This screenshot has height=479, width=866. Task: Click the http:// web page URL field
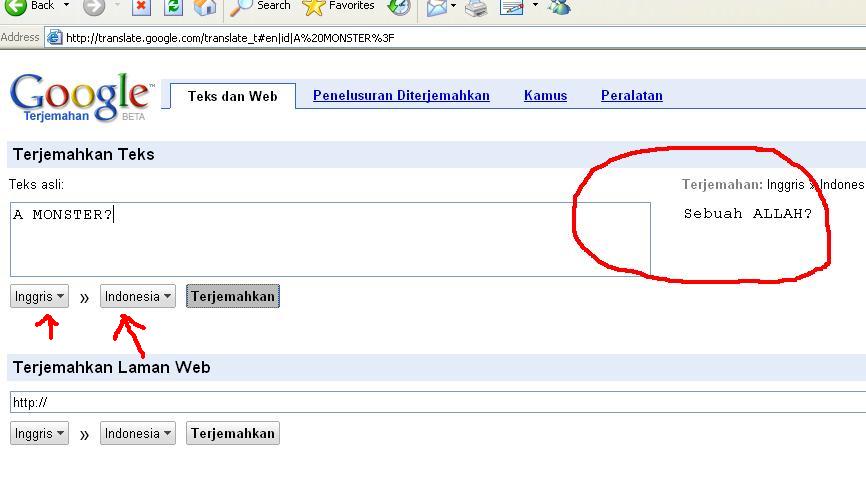[x=438, y=402]
